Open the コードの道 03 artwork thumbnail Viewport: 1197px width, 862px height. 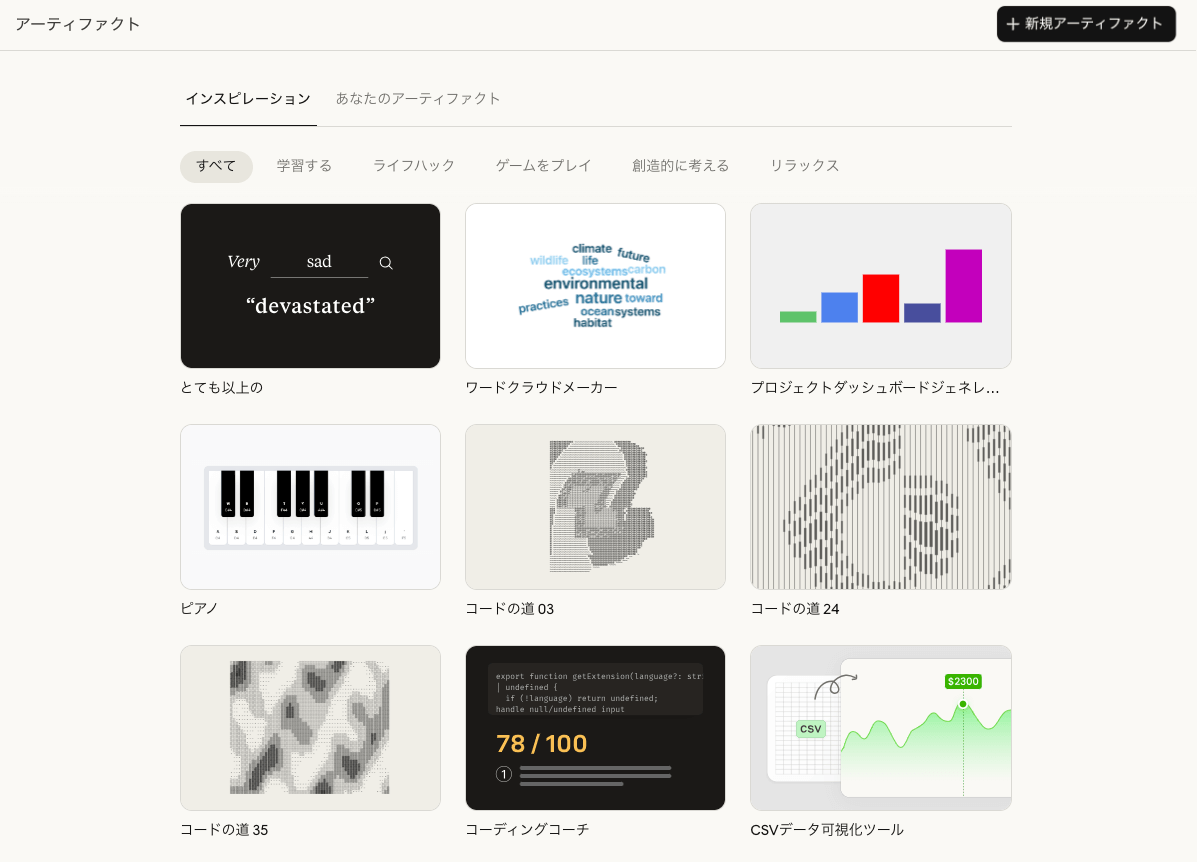click(595, 507)
